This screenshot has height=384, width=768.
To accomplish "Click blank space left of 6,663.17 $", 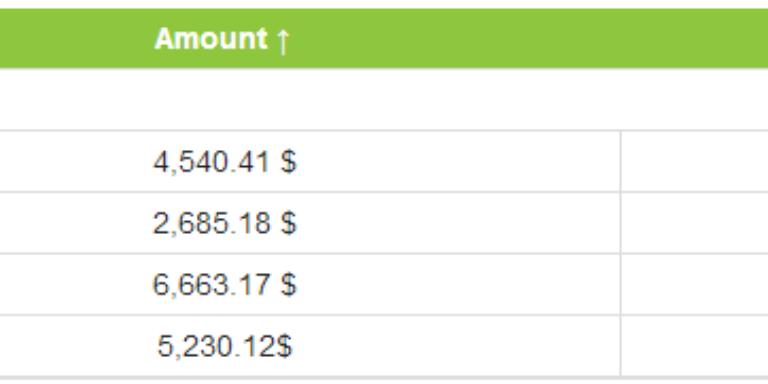I will 76,285.
